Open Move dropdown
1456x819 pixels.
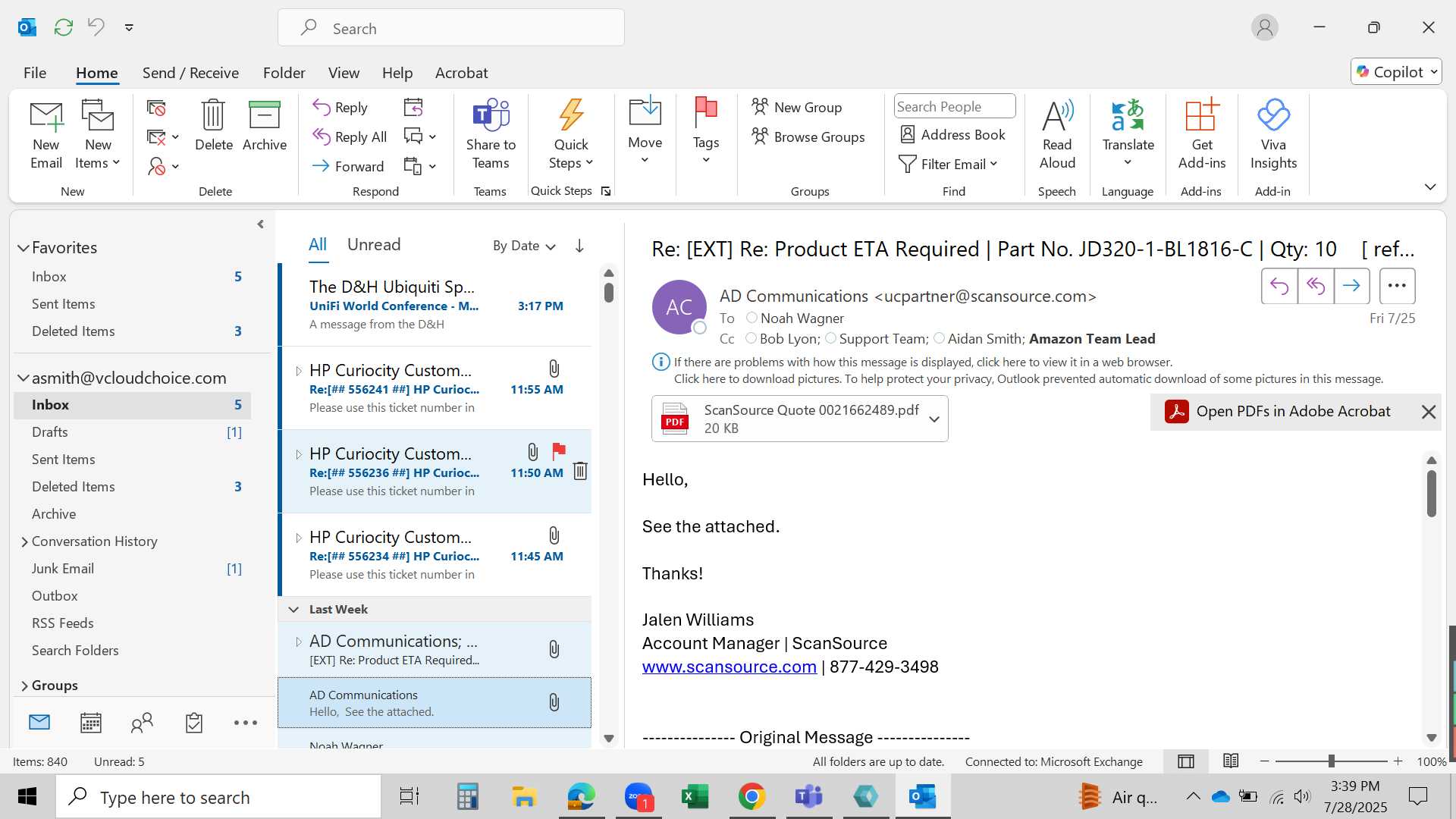(645, 130)
